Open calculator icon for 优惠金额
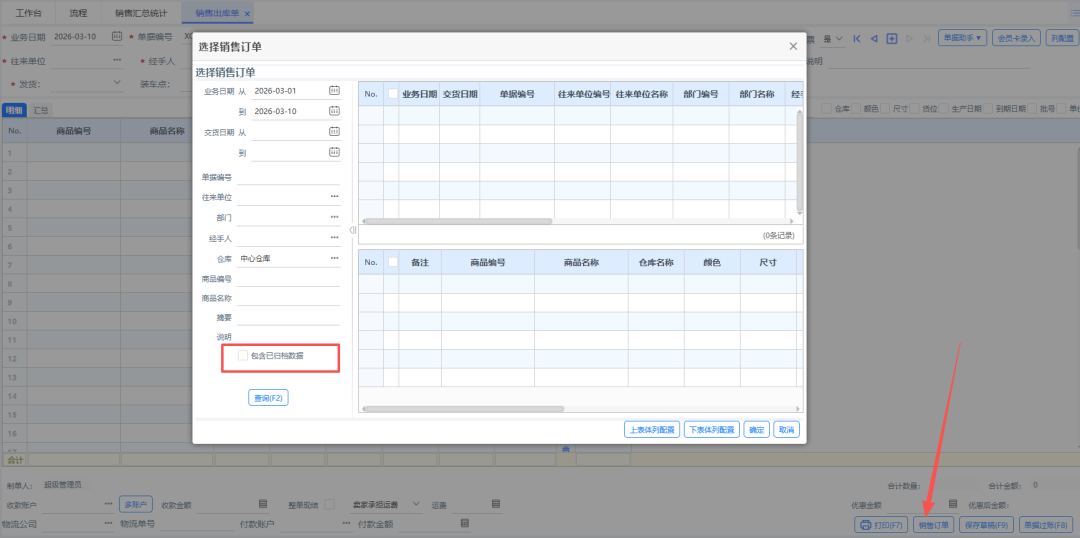This screenshot has width=1080, height=538. (953, 504)
